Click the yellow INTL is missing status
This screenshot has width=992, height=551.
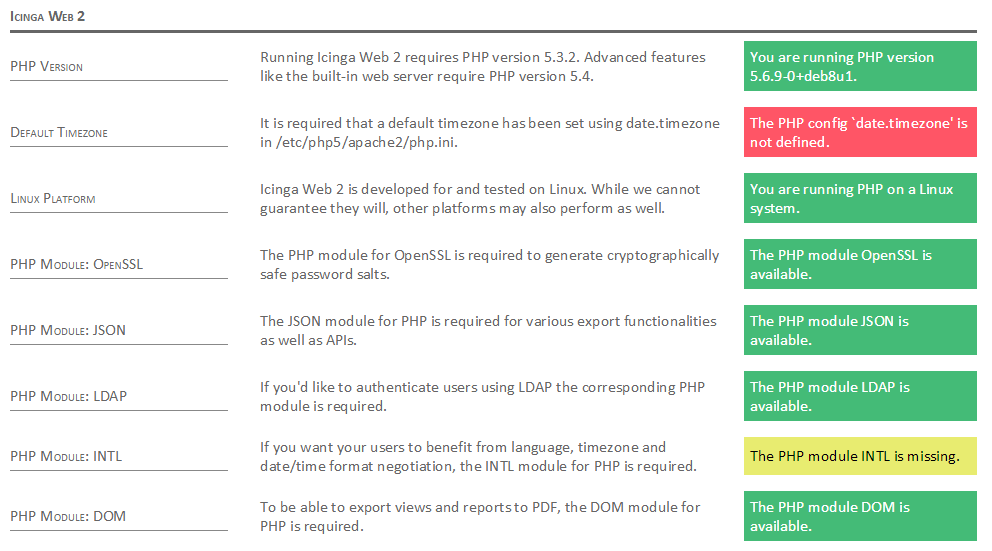(860, 457)
